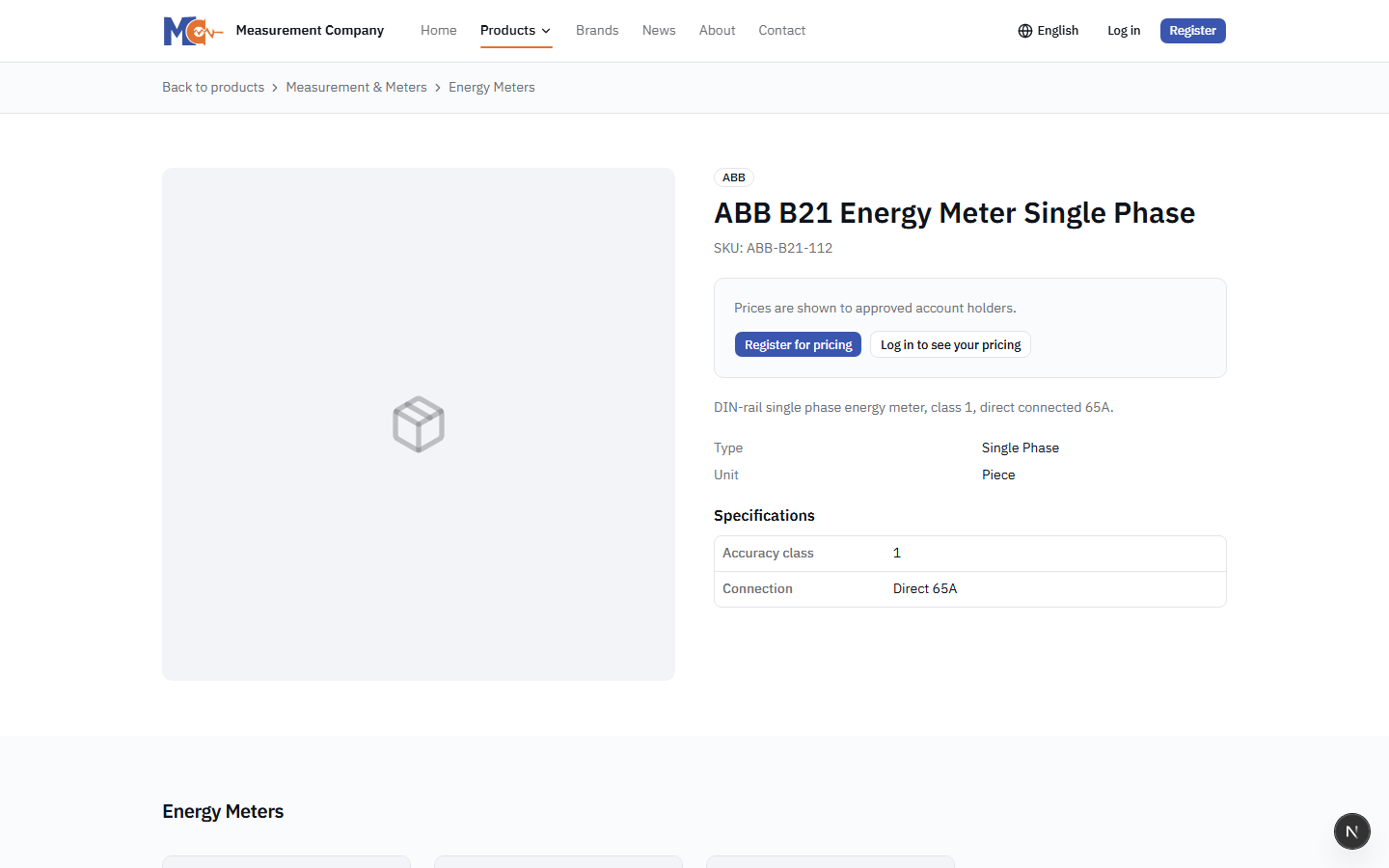
Task: Click the Direct 65A specification value
Action: [925, 588]
